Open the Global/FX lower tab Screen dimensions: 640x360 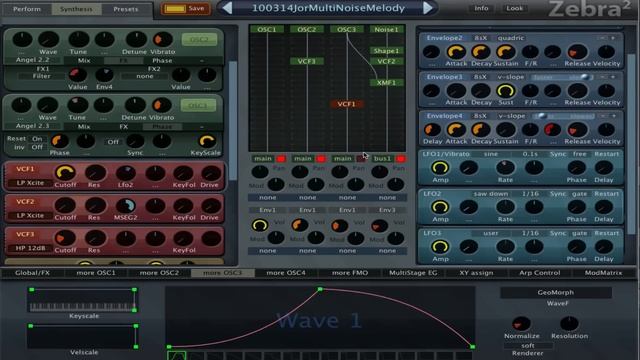[x=32, y=273]
